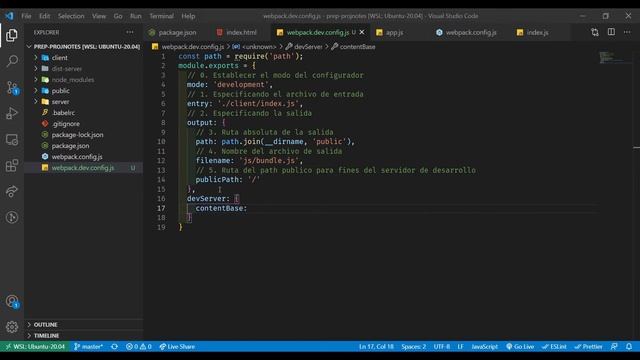Click contentBase in the breadcrumb
The height and width of the screenshot is (360, 640).
click(357, 47)
